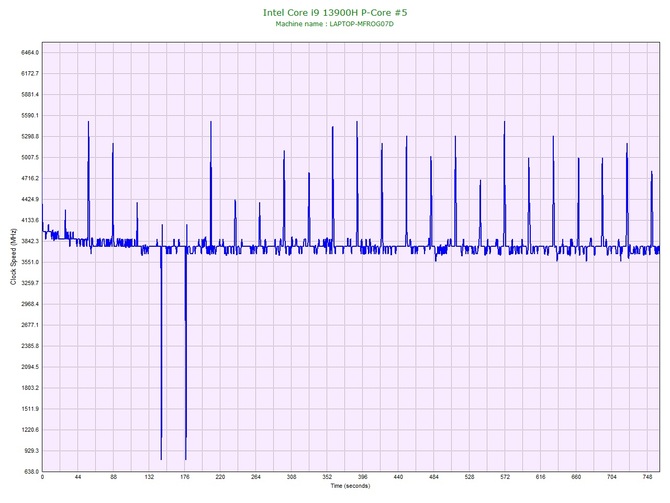The height and width of the screenshot is (503, 670).
Task: Click the 2094.5 y-axis value
Action: pos(30,367)
